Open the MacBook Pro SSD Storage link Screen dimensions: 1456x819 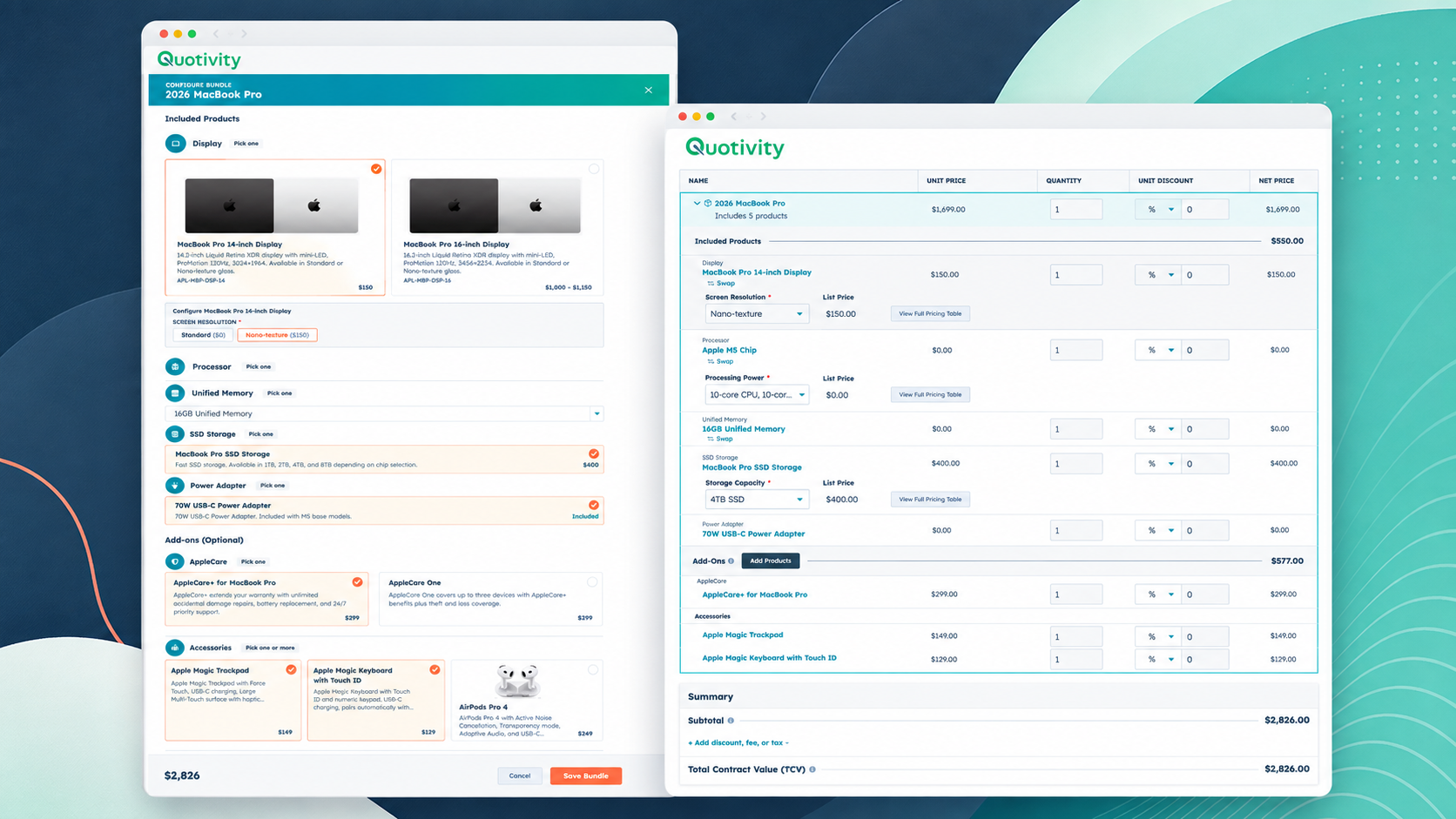[x=752, y=467]
